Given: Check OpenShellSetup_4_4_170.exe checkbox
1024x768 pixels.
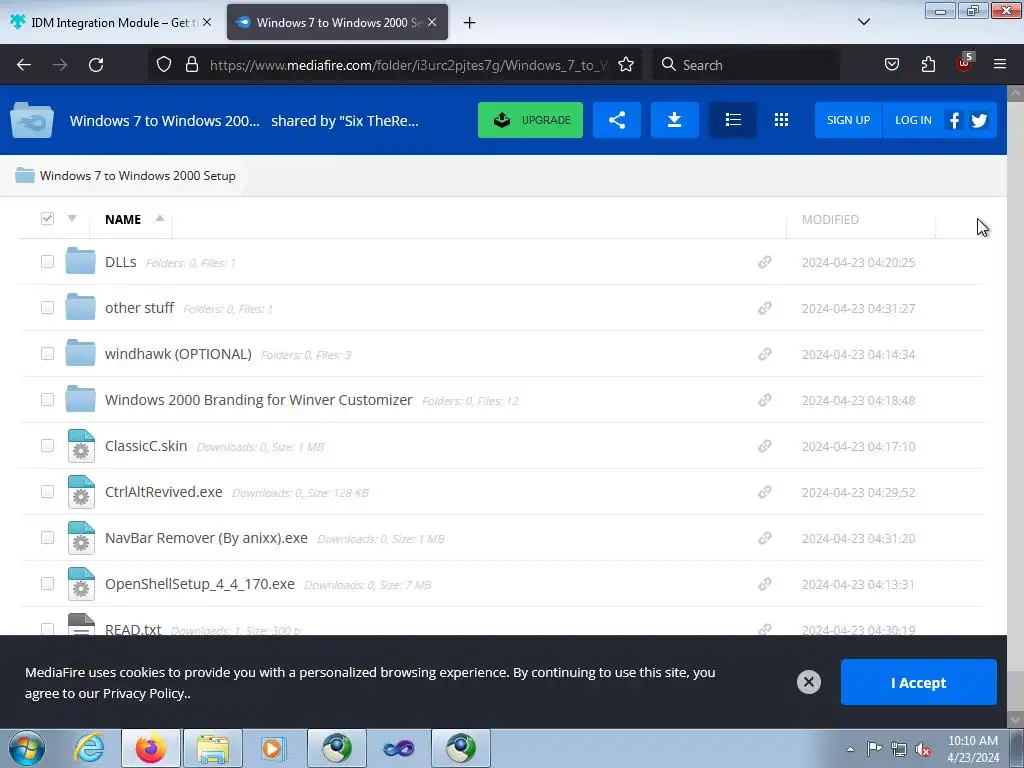Looking at the screenshot, I should click(x=47, y=584).
